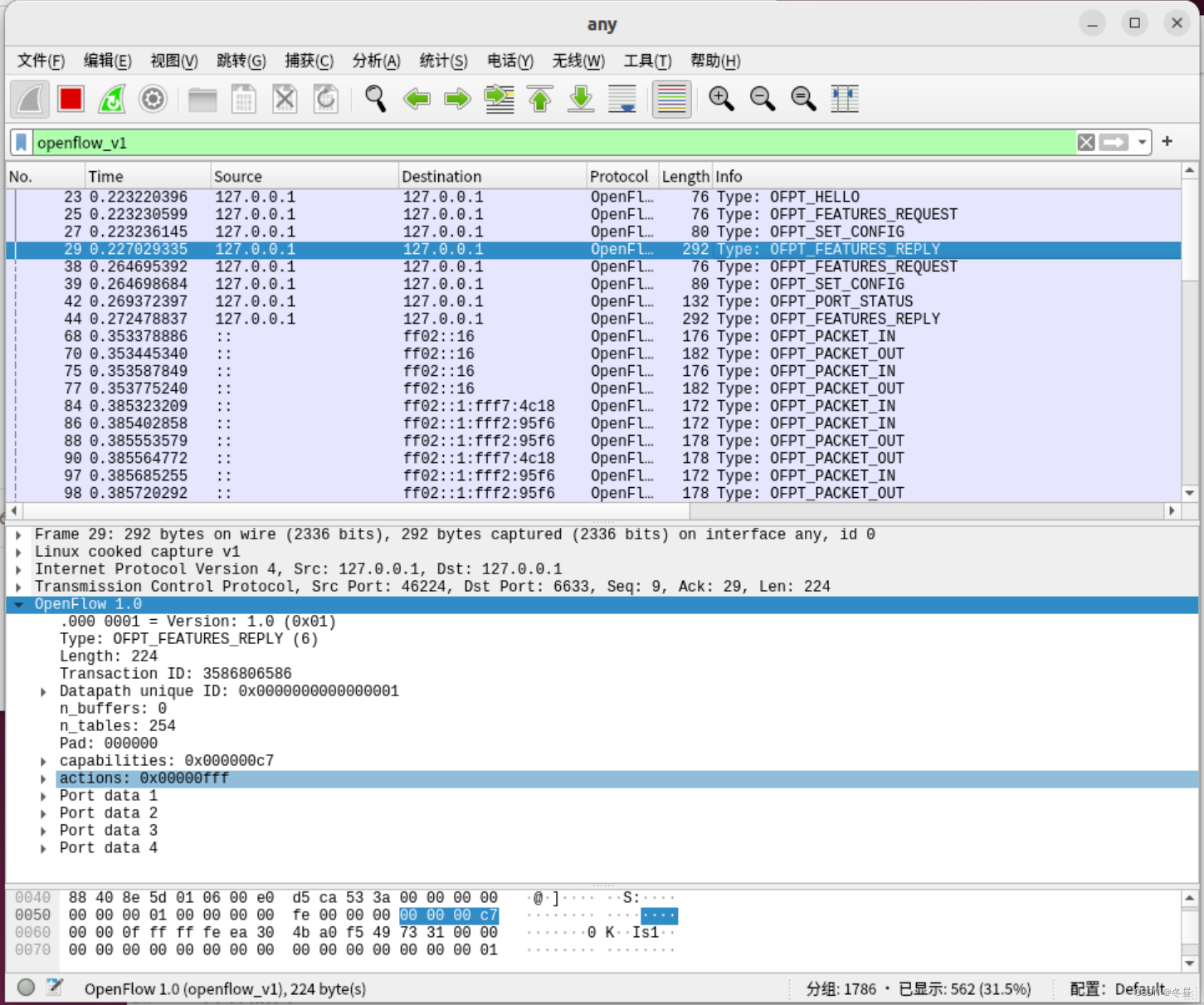Sort packets by Time column header
Image resolution: width=1204 pixels, height=1005 pixels.
148,177
